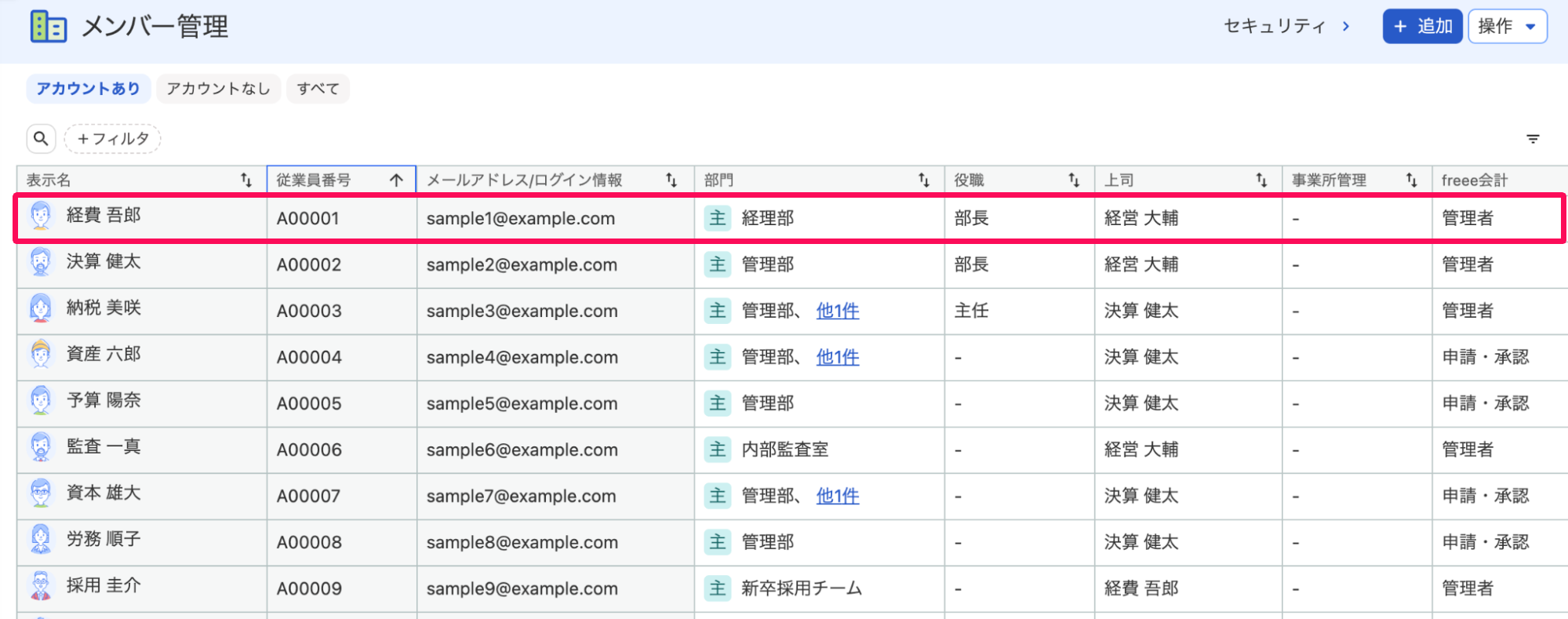Add a filter with +フィルタ
The width and height of the screenshot is (1568, 619).
click(x=113, y=139)
